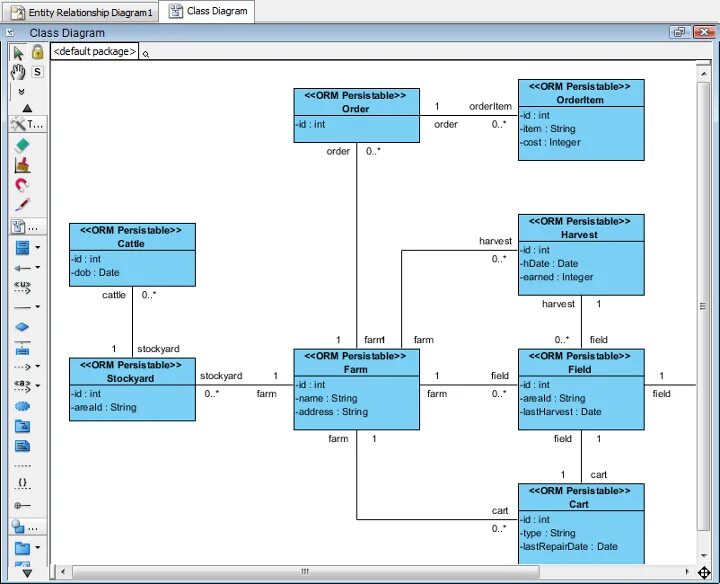Select the Order class header
The image size is (720, 584).
(356, 102)
